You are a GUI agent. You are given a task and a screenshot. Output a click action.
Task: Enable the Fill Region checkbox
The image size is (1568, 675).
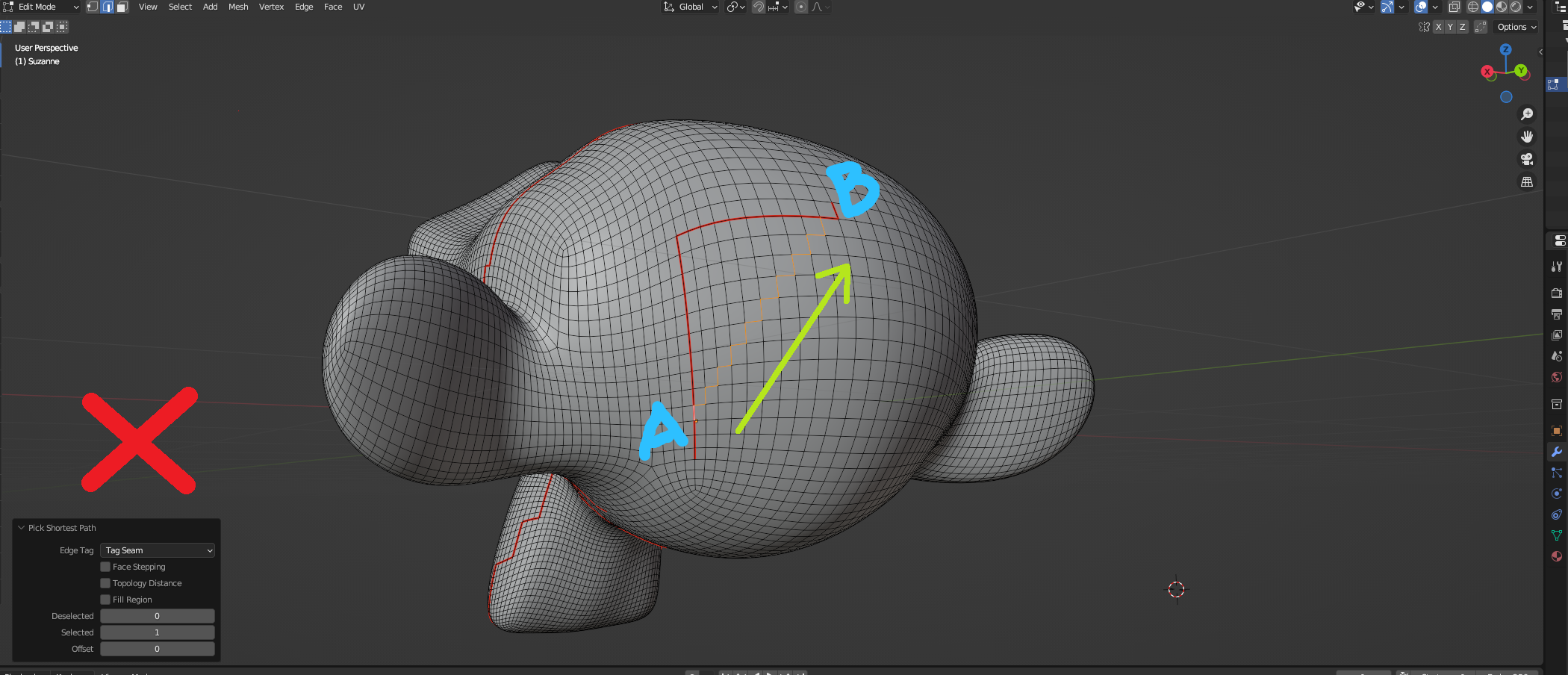point(105,600)
